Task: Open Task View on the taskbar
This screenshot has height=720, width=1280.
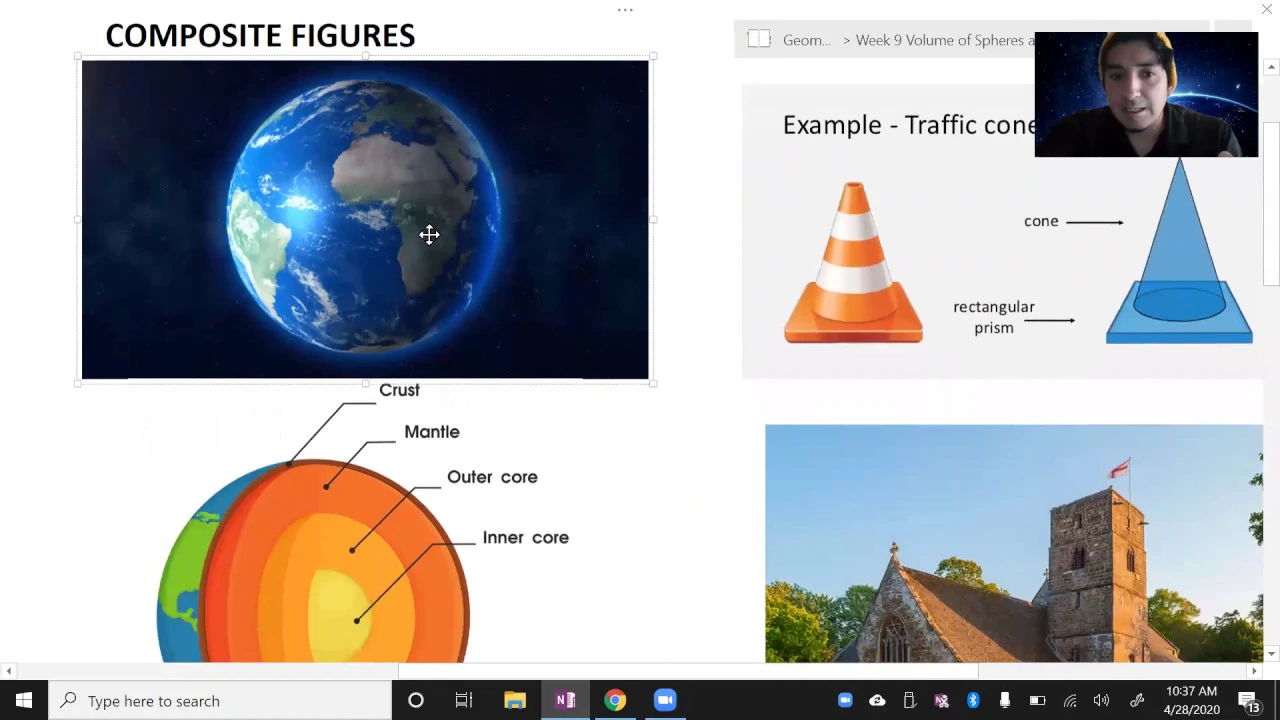Action: (464, 701)
